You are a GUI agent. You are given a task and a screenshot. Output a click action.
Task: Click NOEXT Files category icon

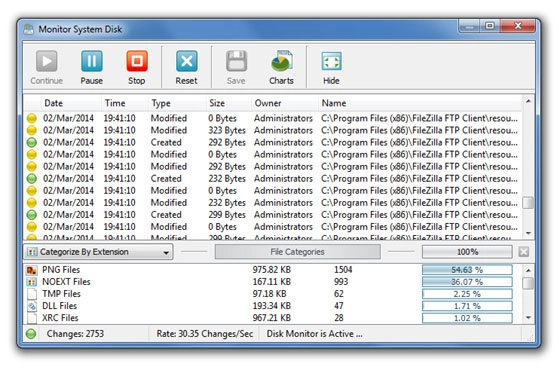pos(31,282)
